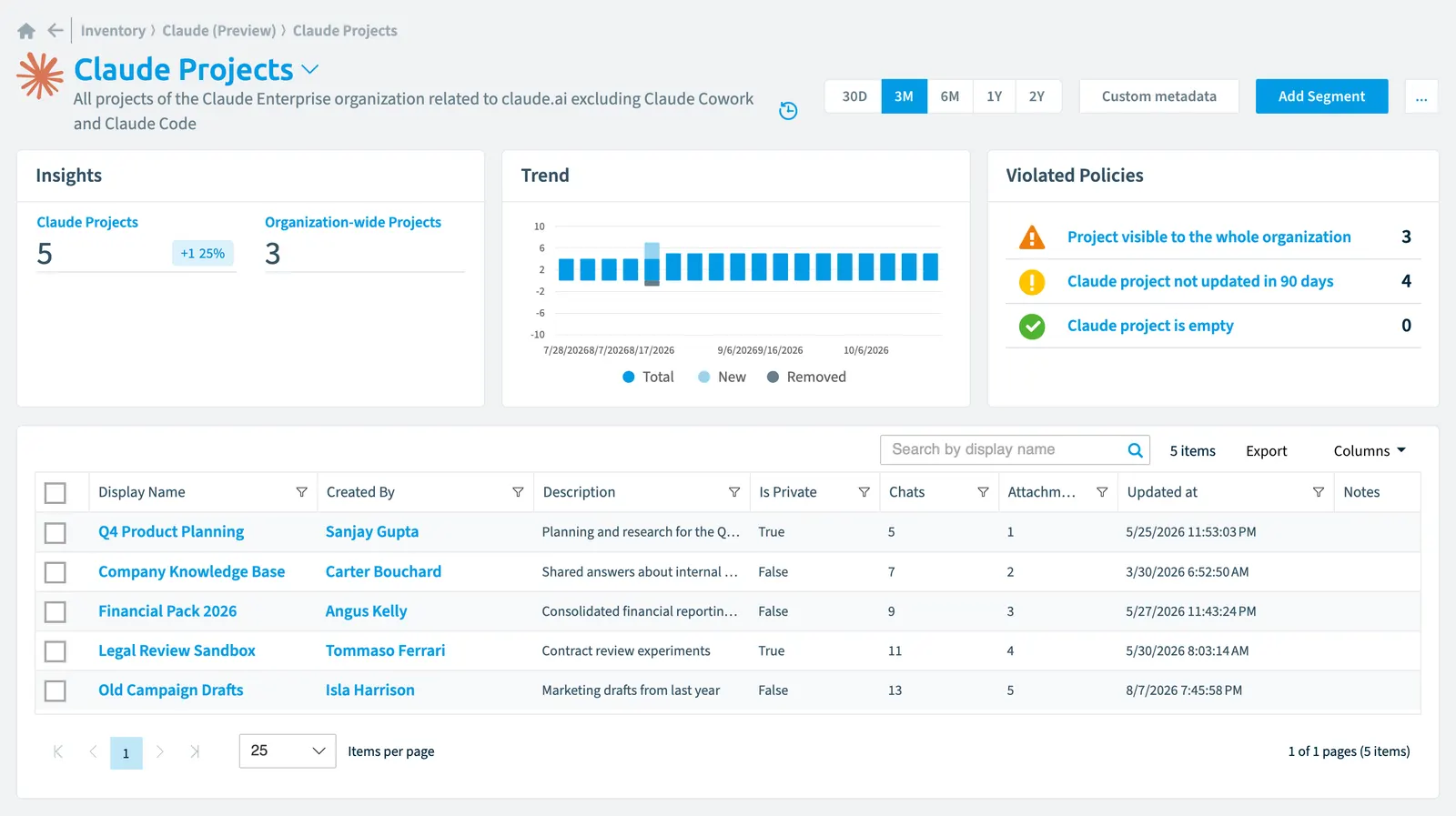This screenshot has height=816, width=1456.
Task: Toggle the Total legend swatch
Action: point(628,378)
